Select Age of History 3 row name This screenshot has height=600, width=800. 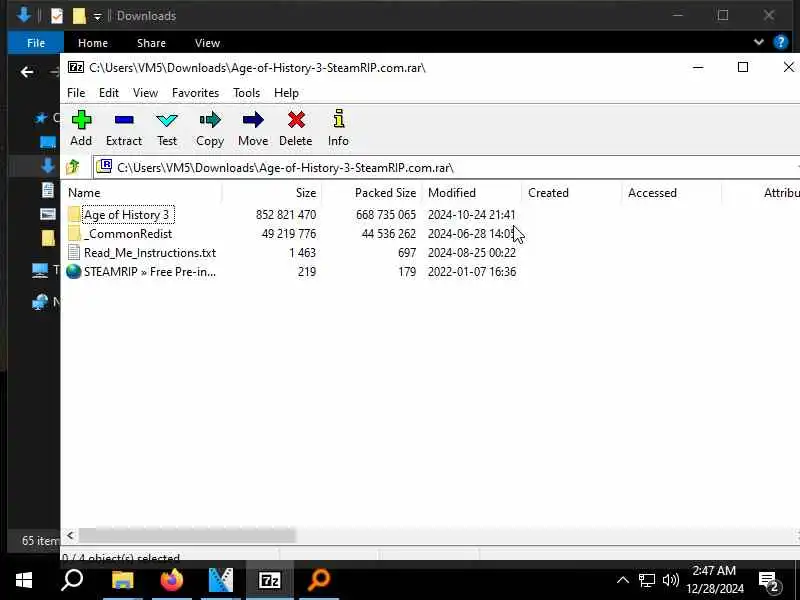127,215
